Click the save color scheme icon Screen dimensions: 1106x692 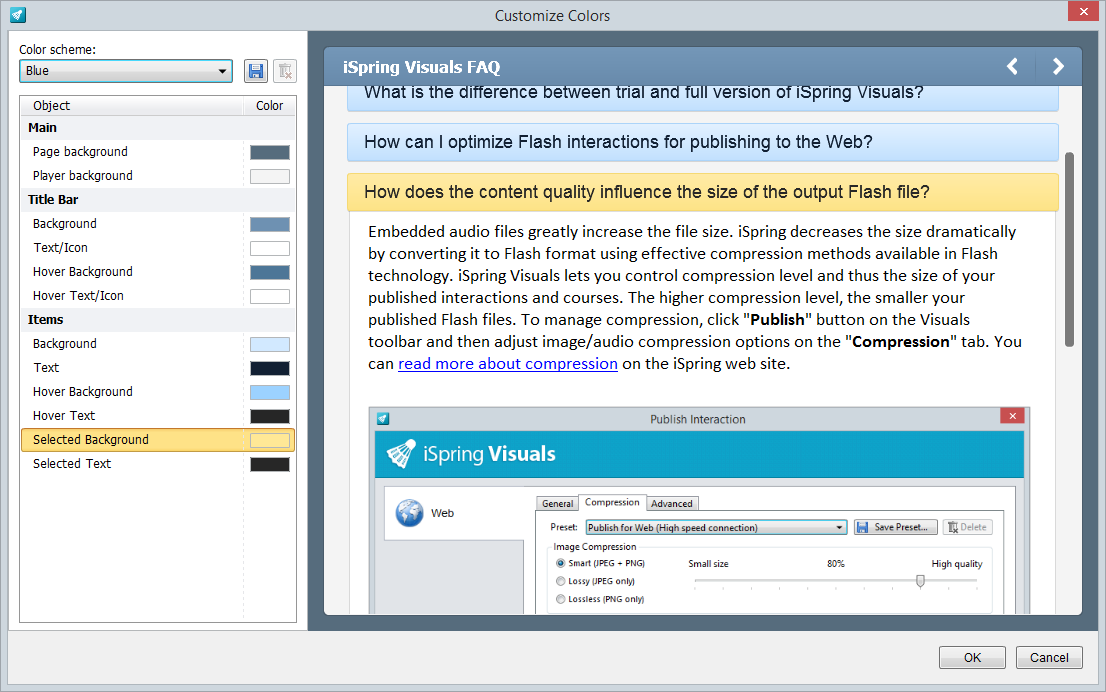(256, 71)
